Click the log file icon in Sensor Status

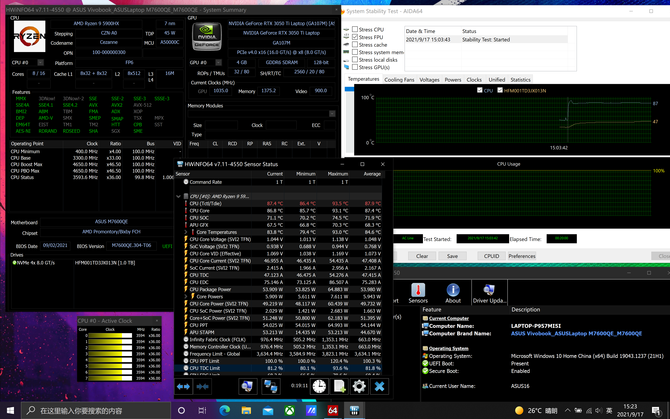(339, 387)
